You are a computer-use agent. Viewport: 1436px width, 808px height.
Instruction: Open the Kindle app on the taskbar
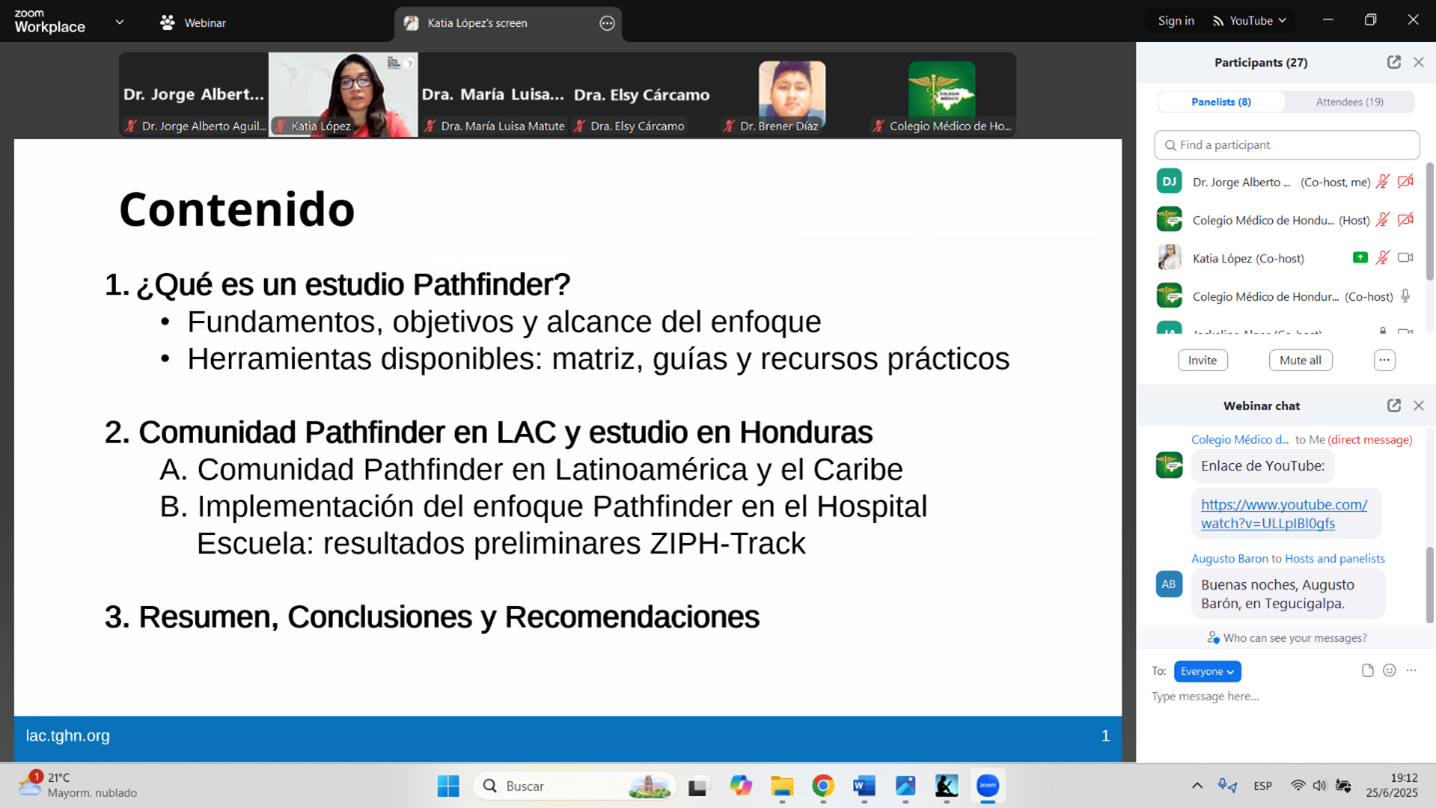[946, 786]
